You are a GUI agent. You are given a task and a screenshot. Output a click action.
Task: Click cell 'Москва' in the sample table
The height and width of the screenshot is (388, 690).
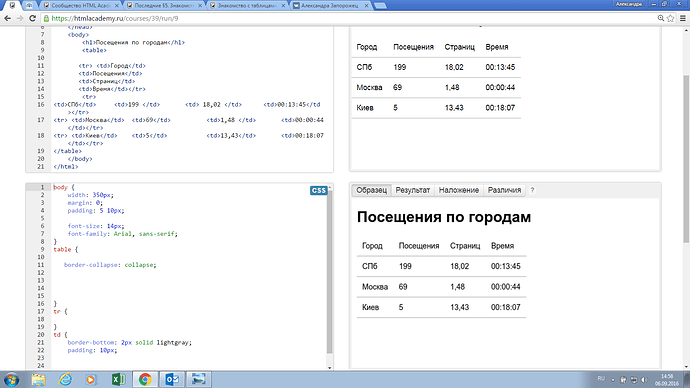tap(375, 287)
